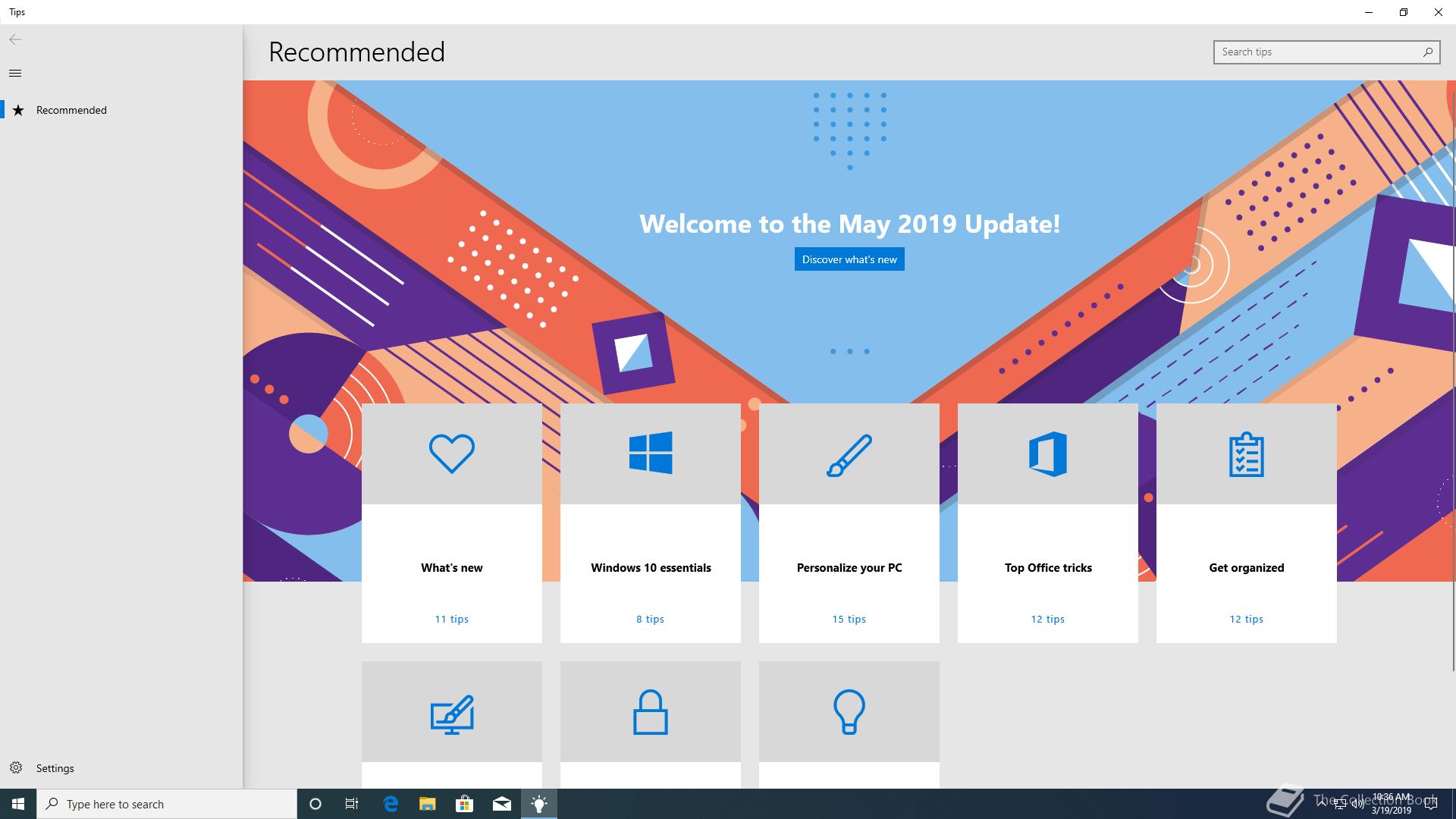Click the lightbulb icon card
Screen dimensions: 1456x819
click(849, 712)
